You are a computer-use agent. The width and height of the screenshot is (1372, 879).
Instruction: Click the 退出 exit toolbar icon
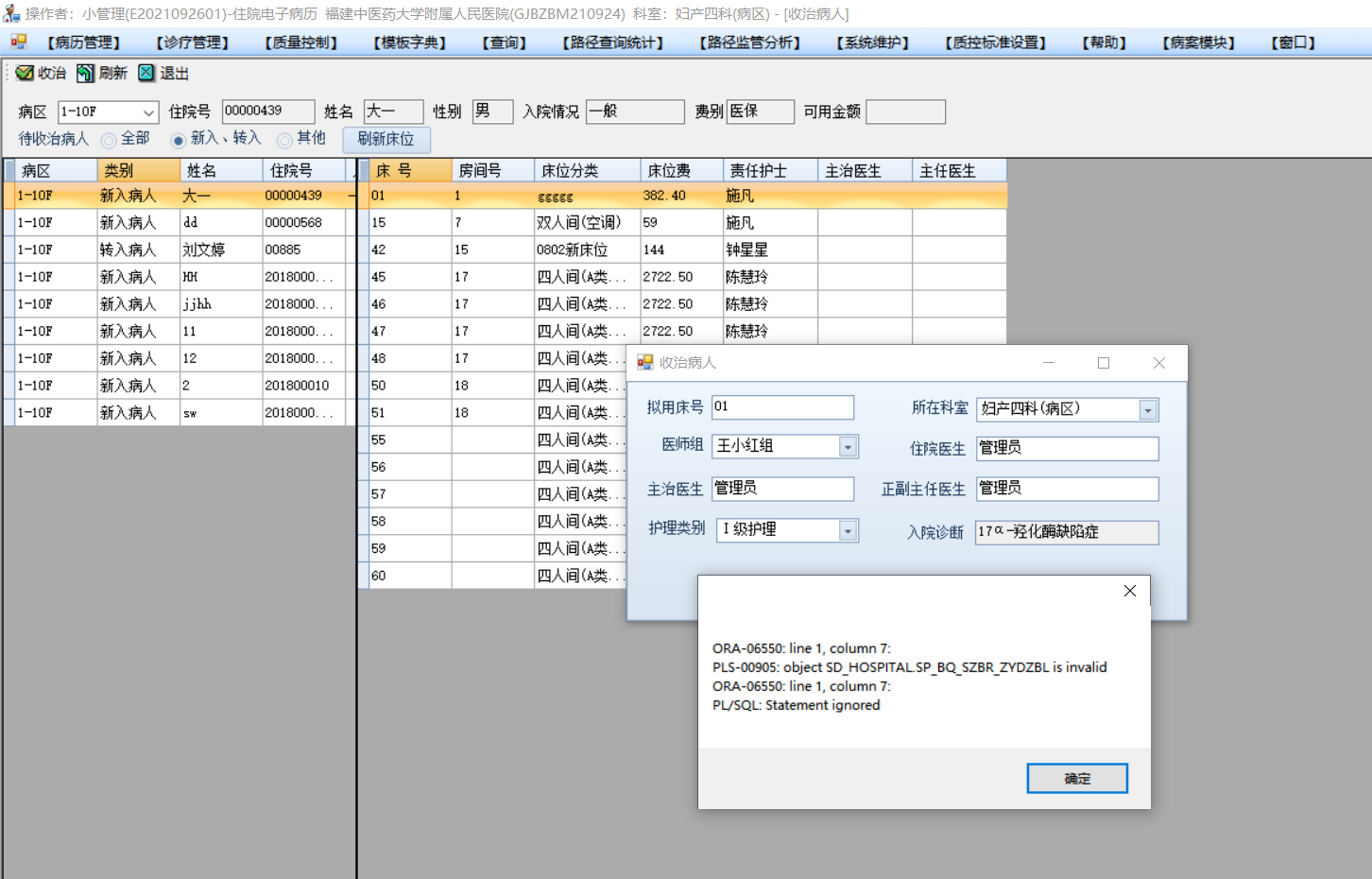146,73
